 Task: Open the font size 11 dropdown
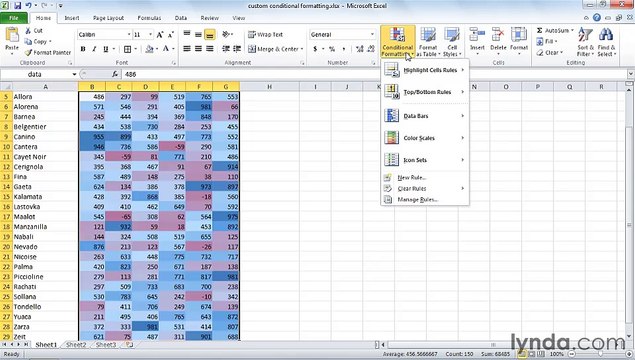(151, 34)
